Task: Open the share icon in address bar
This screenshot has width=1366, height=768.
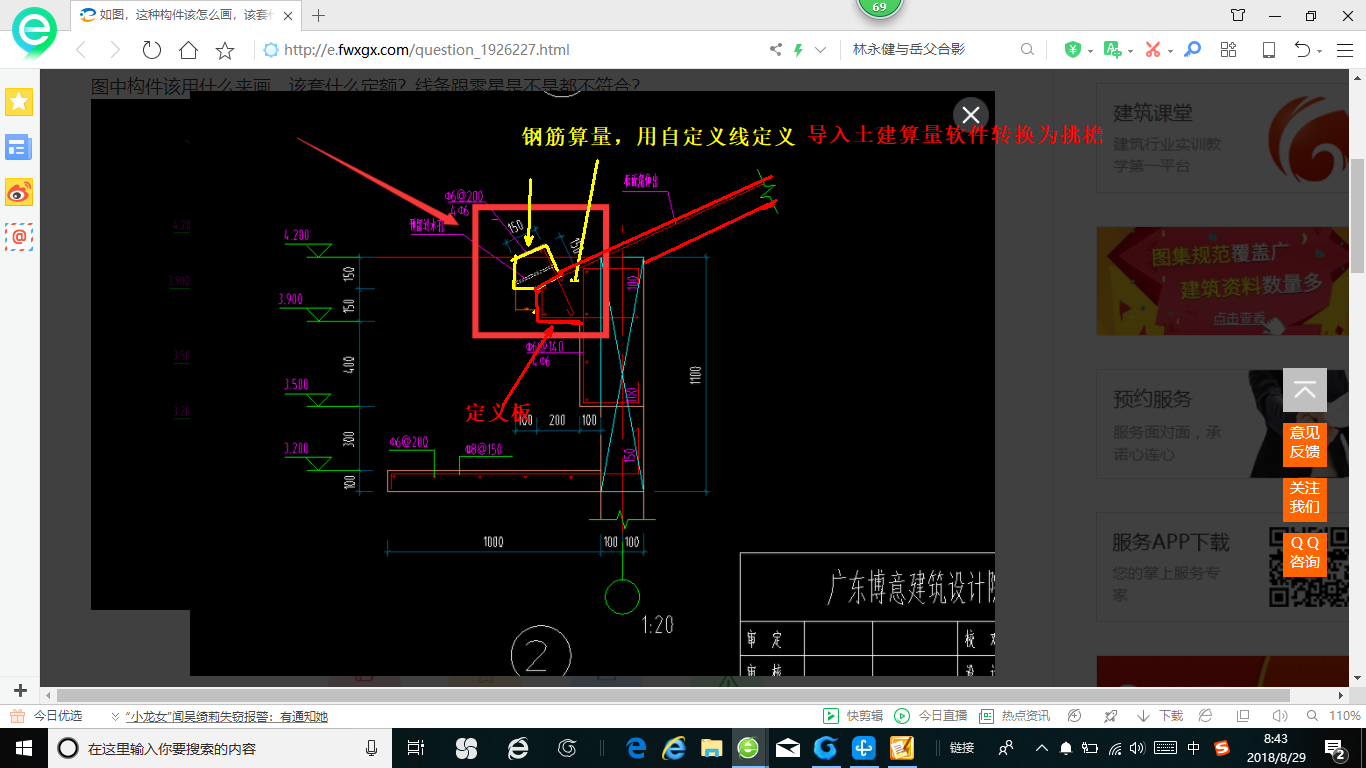Action: pyautogui.click(x=776, y=50)
